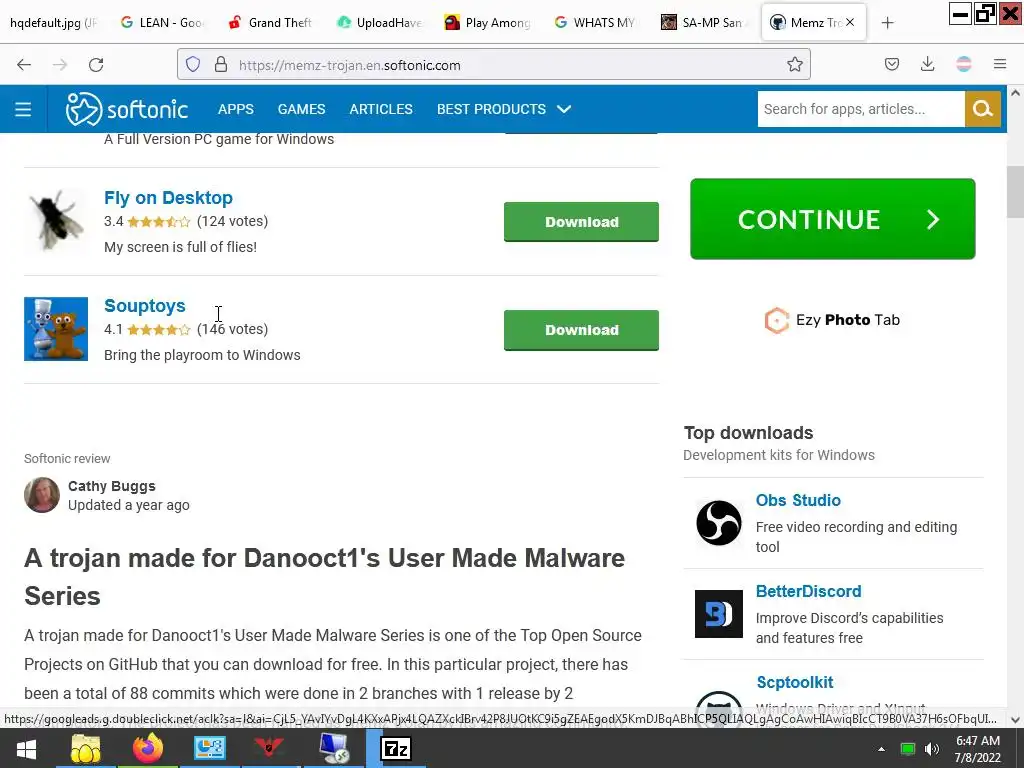
Task: Click the BetterDiscord logo icon
Action: (x=719, y=614)
